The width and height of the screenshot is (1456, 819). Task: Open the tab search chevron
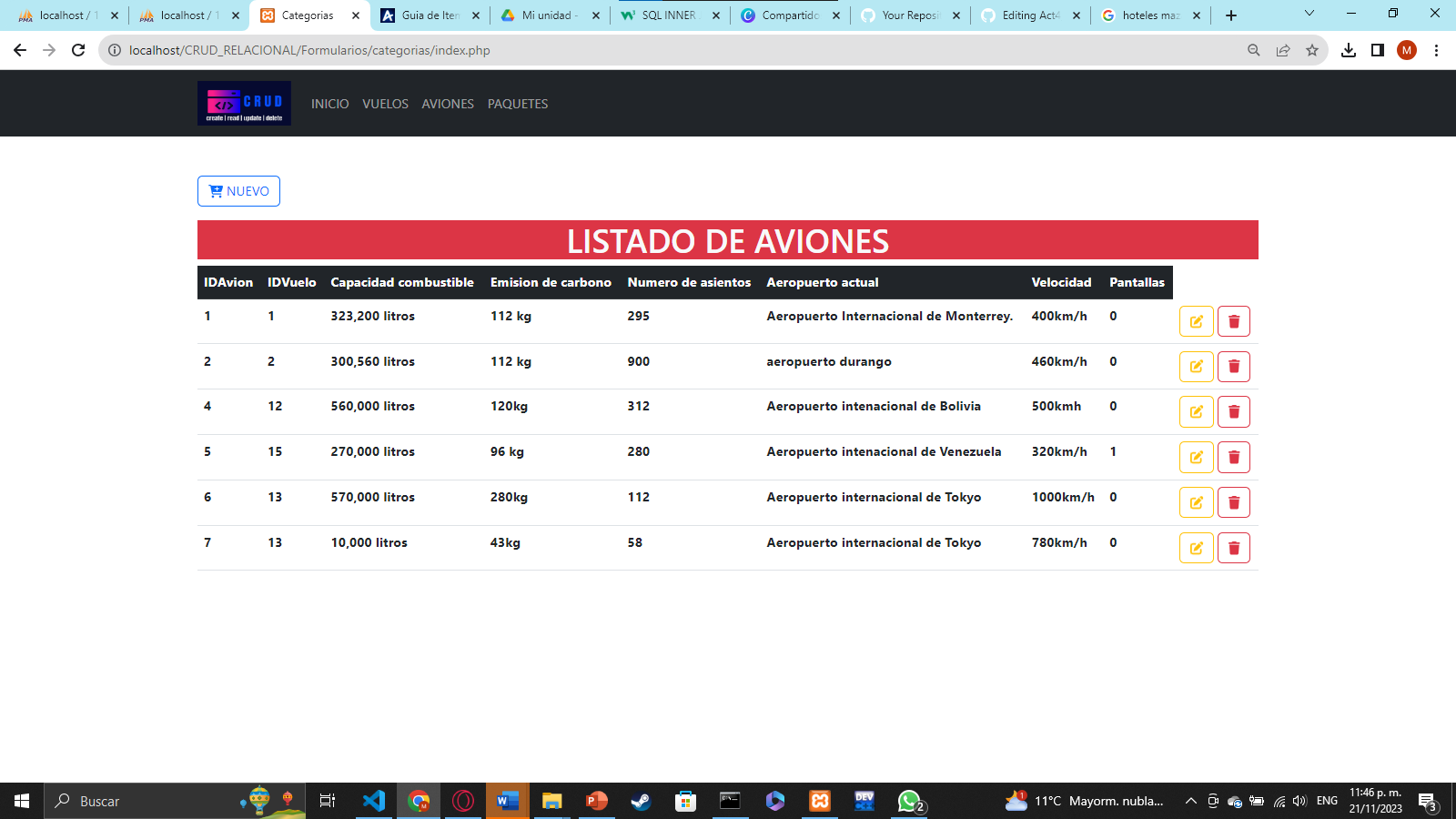pyautogui.click(x=1309, y=14)
